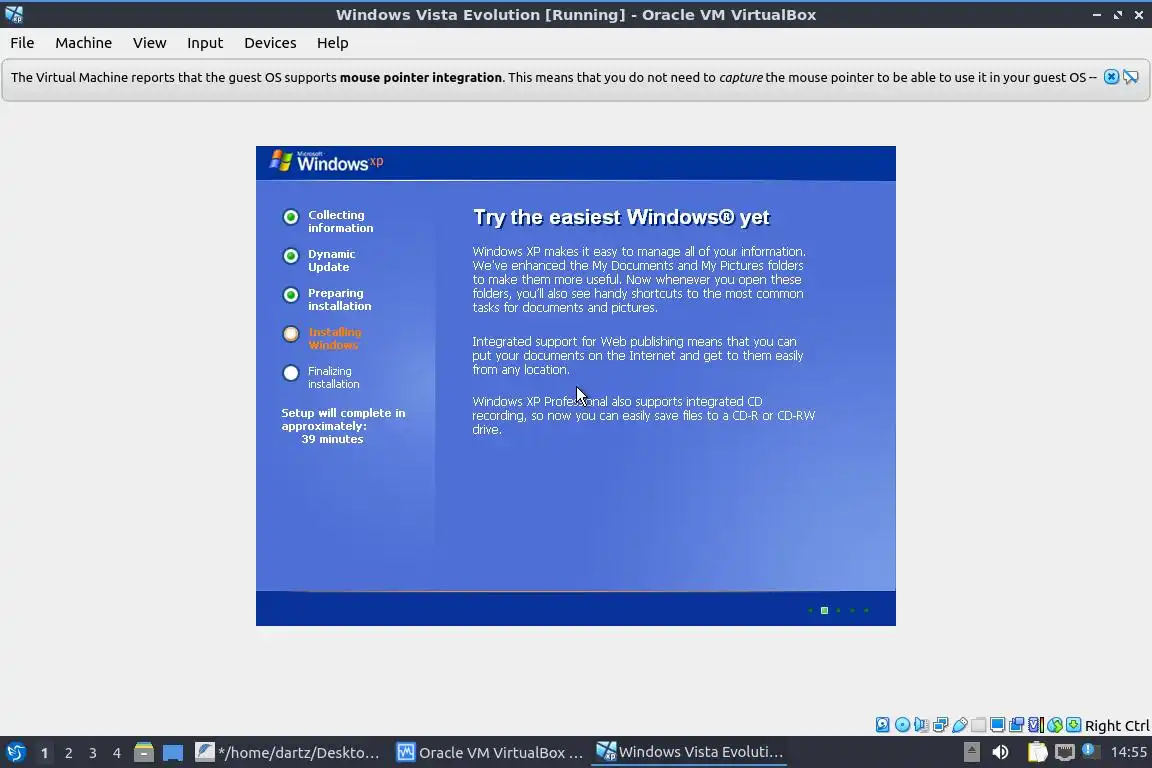Click the 14:55 clock
The height and width of the screenshot is (768, 1152).
coord(1128,752)
